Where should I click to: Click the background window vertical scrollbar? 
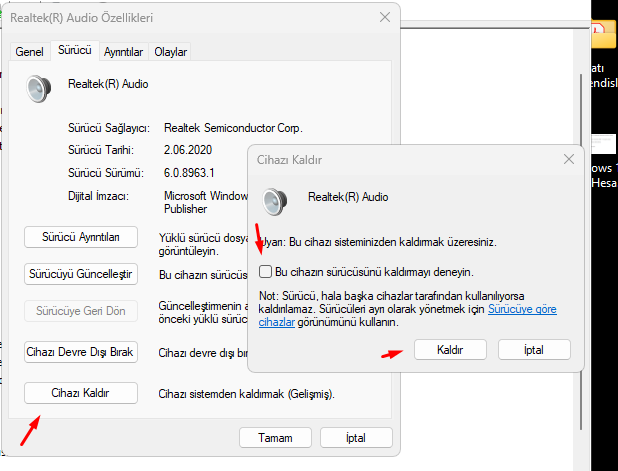pos(581,252)
